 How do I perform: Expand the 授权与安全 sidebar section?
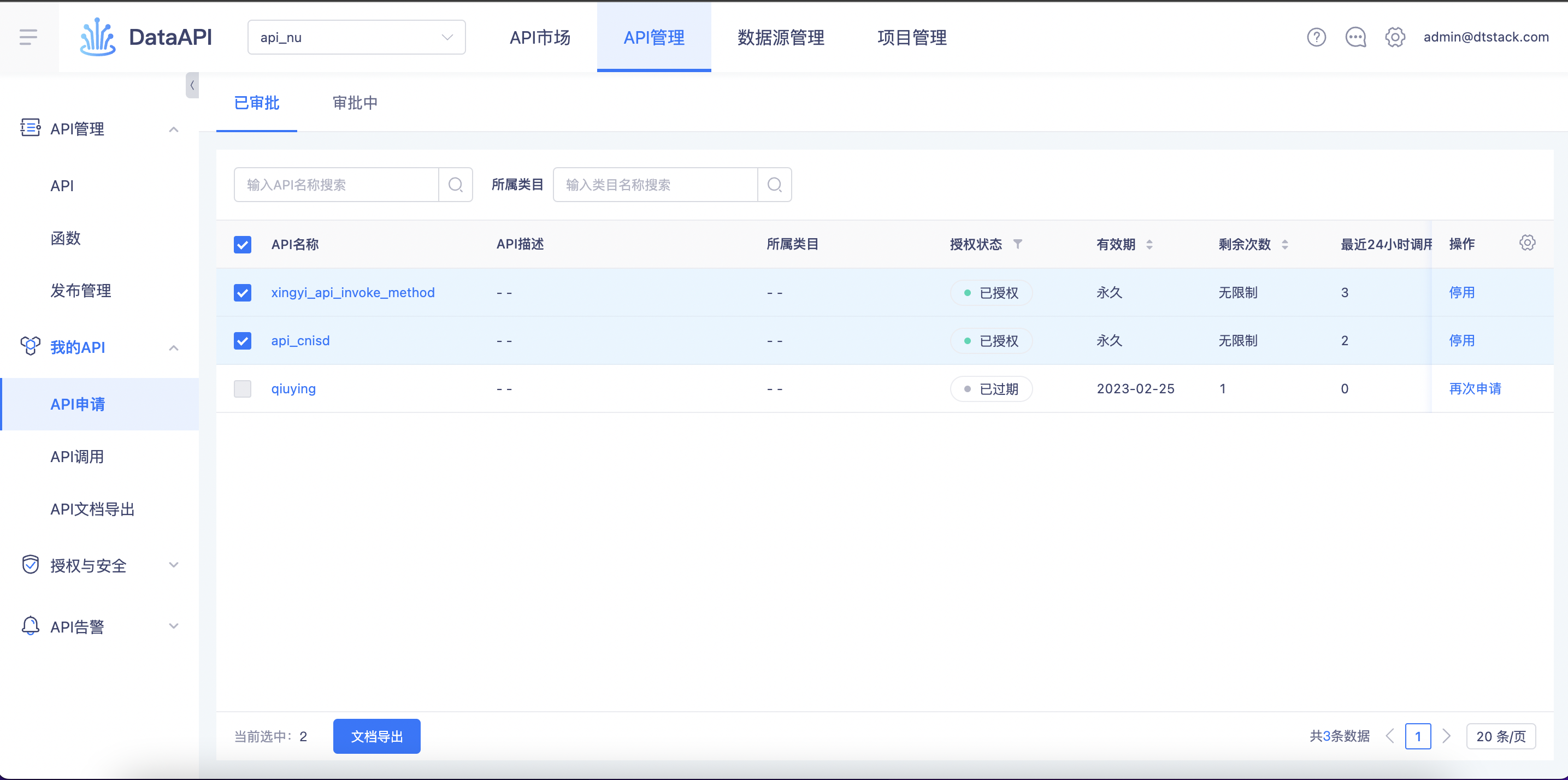[174, 565]
